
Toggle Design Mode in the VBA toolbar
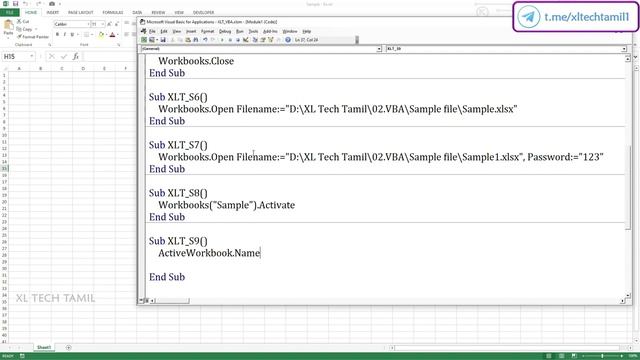pyautogui.click(x=246, y=40)
